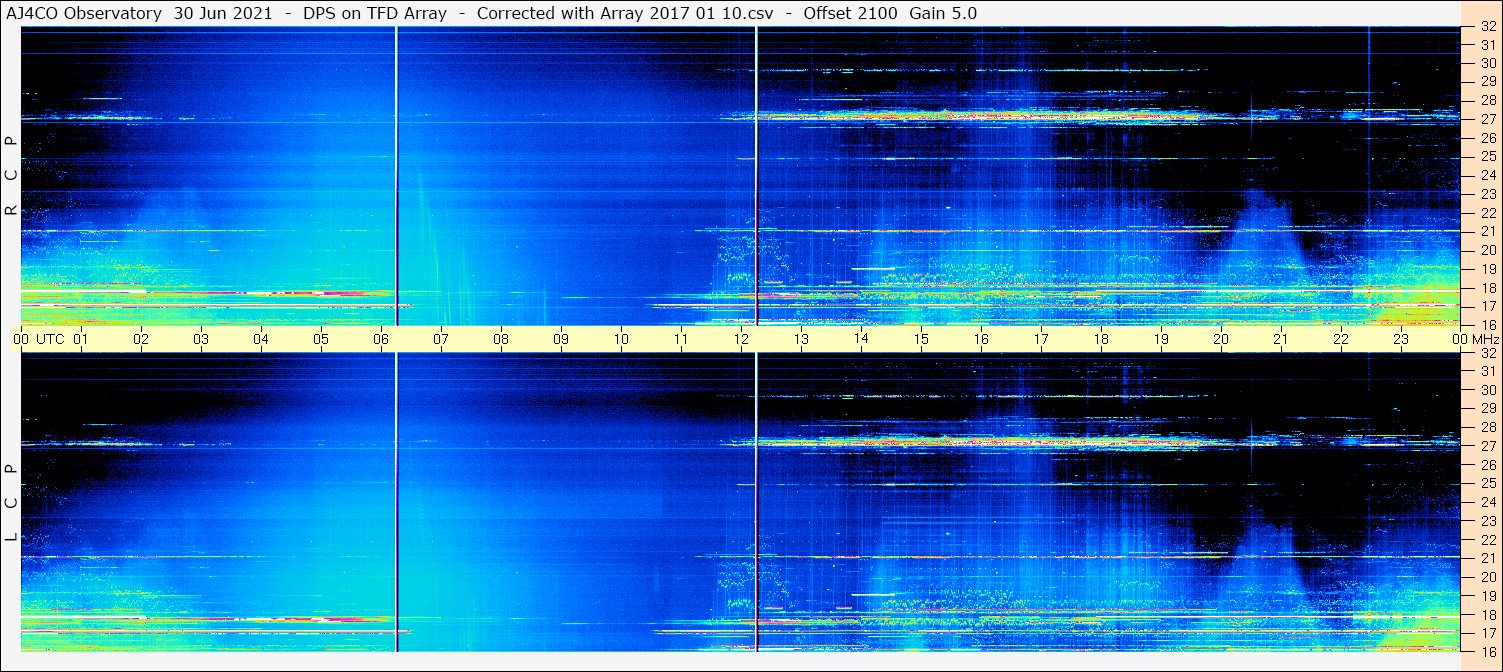Select hour 16 on the time axis
The height and width of the screenshot is (672, 1503).
[x=981, y=339]
